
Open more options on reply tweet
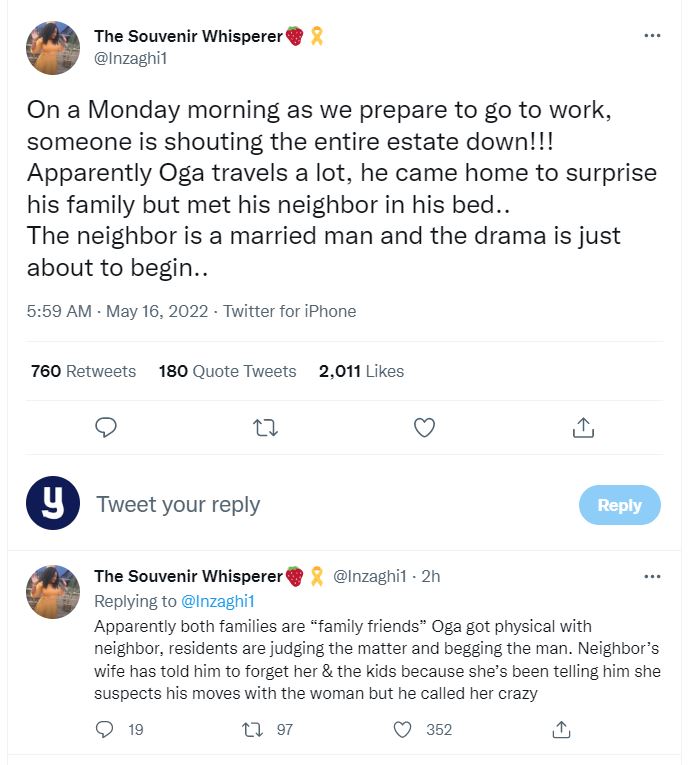point(652,577)
